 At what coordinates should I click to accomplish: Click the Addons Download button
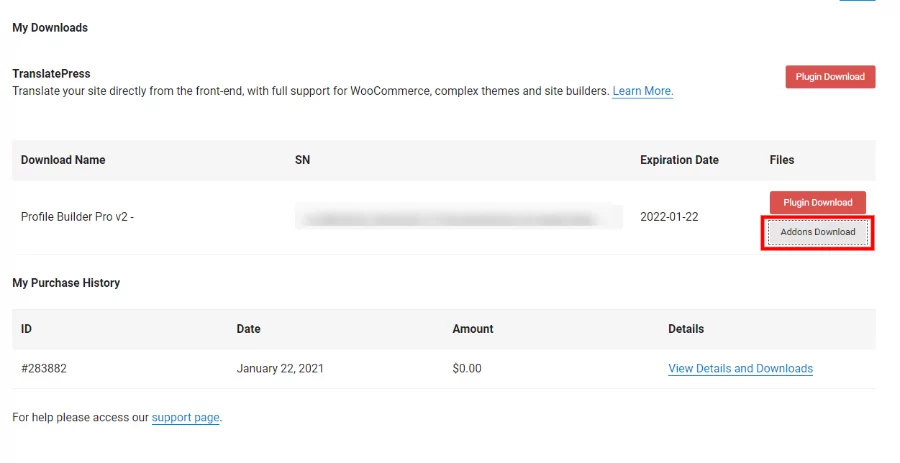818,232
